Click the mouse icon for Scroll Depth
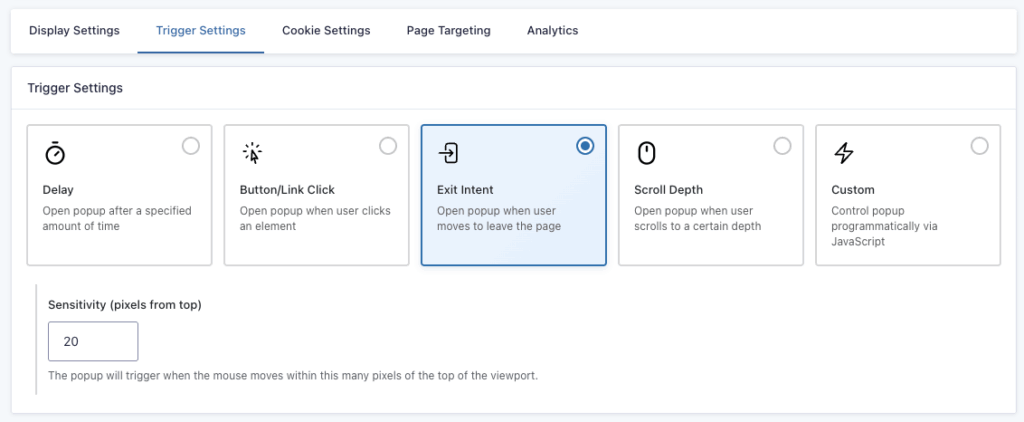This screenshot has width=1024, height=422. pos(646,153)
